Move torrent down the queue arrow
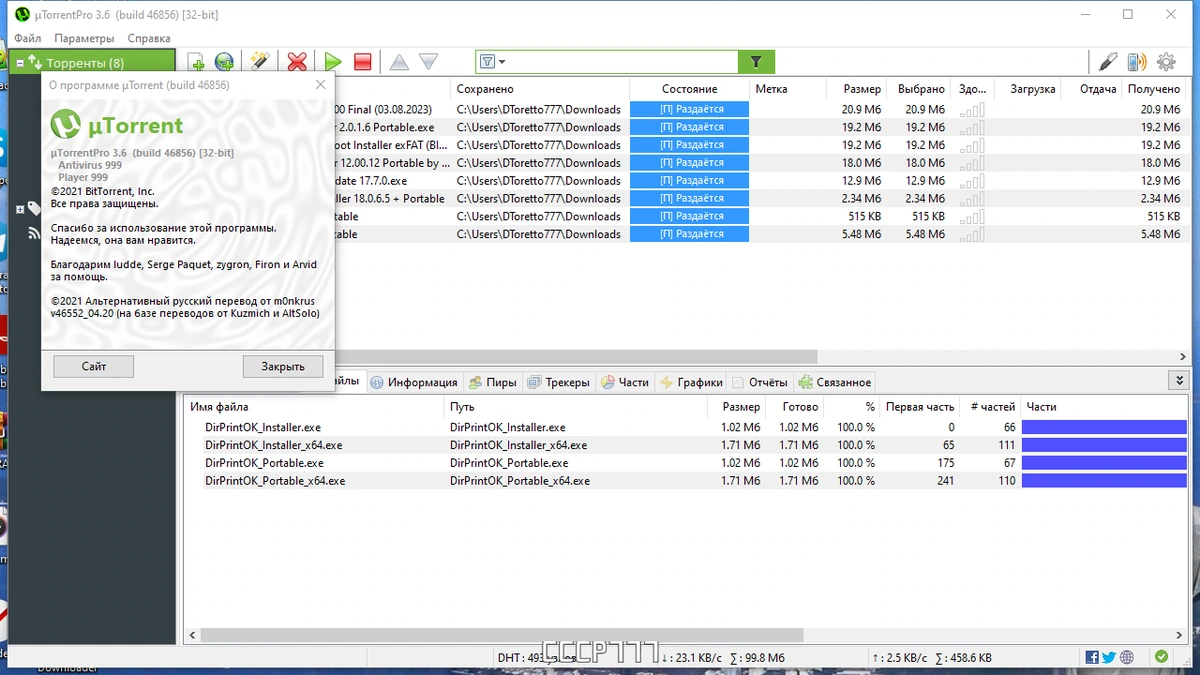This screenshot has height=675, width=1200. tap(428, 62)
